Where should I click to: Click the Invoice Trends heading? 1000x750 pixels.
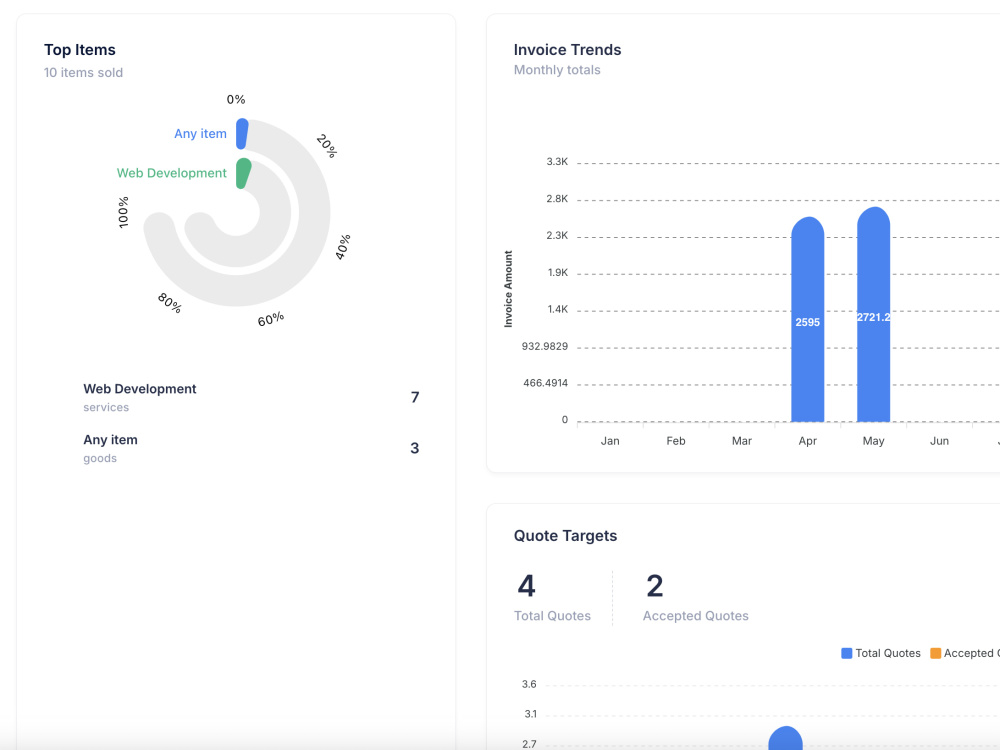pyautogui.click(x=568, y=50)
